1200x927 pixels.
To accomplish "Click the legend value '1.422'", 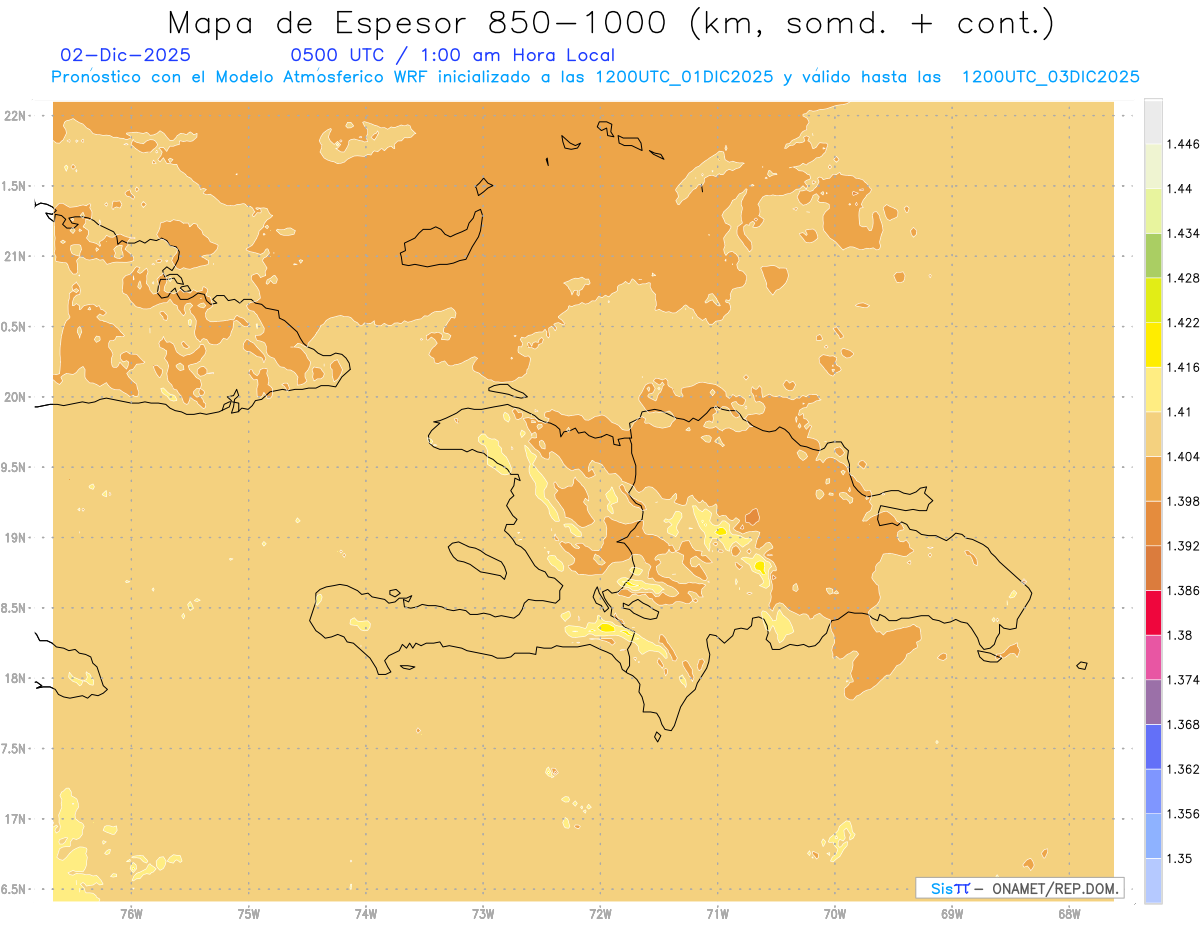I will [1183, 322].
